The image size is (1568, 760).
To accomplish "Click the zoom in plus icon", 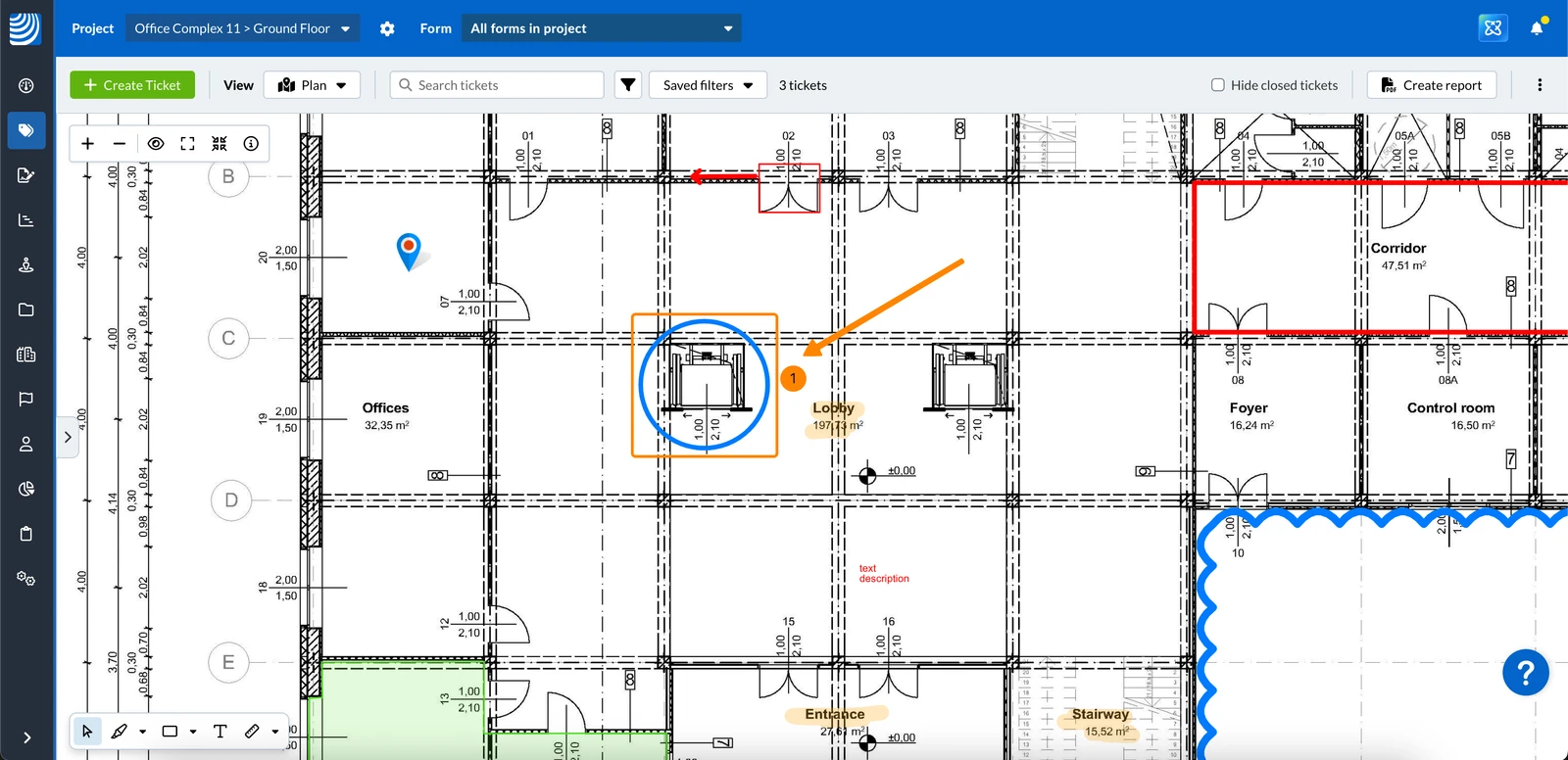I will pos(88,144).
